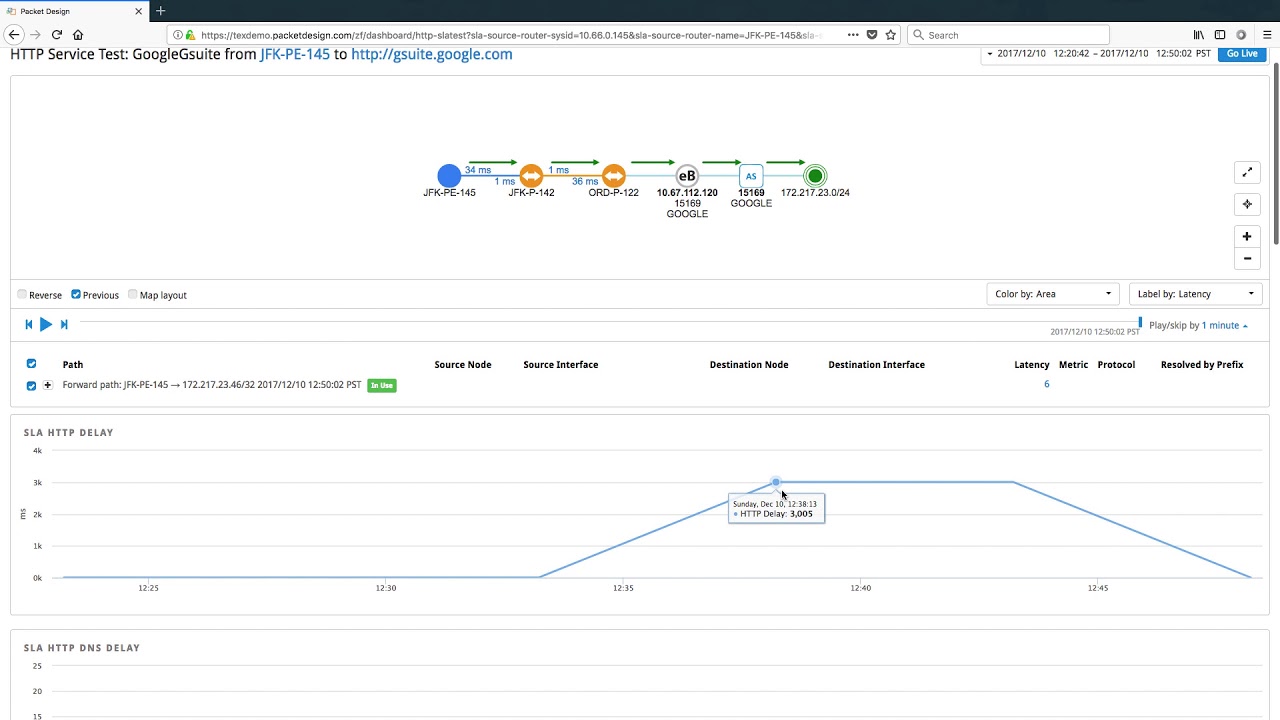Click the 34 ms link label
1280x720 pixels.
pos(478,170)
